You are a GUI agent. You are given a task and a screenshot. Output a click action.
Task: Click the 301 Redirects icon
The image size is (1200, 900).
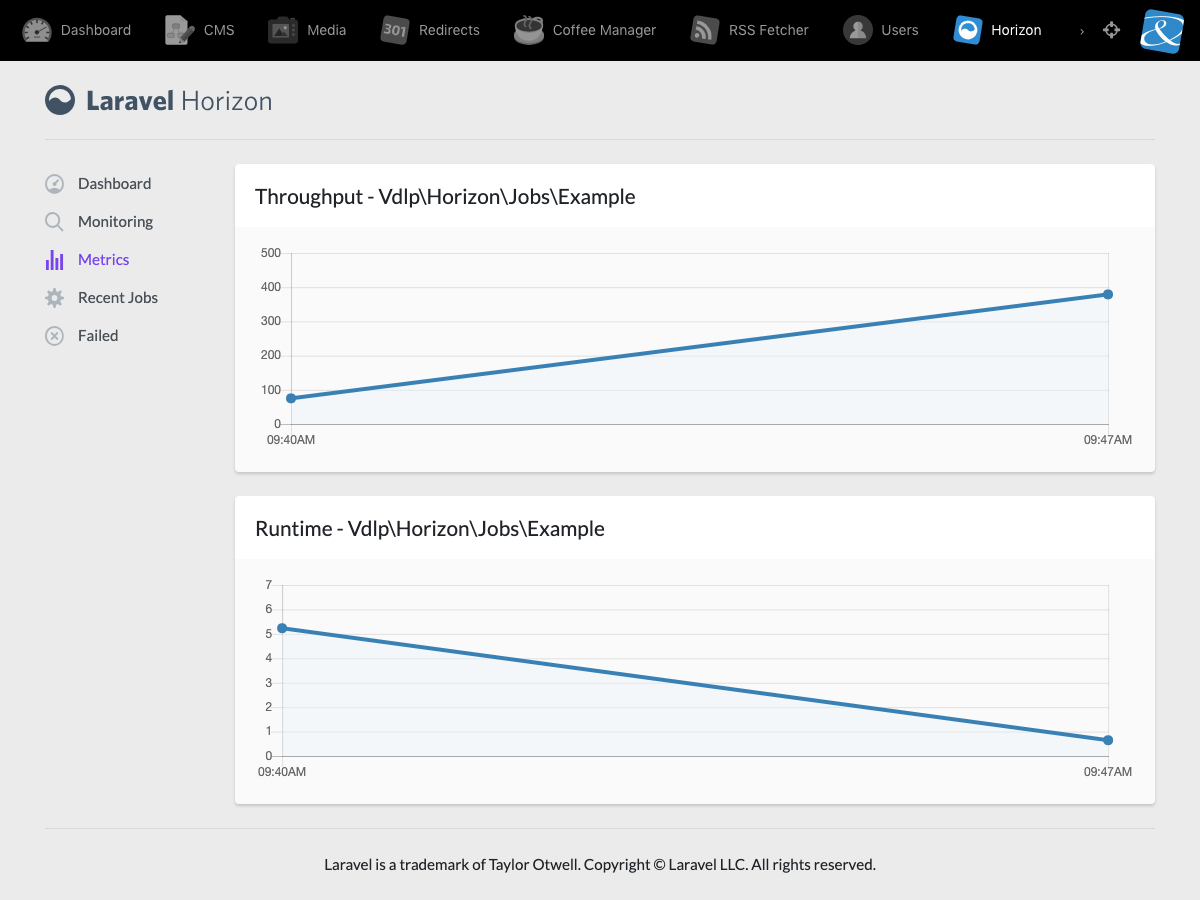pyautogui.click(x=395, y=30)
